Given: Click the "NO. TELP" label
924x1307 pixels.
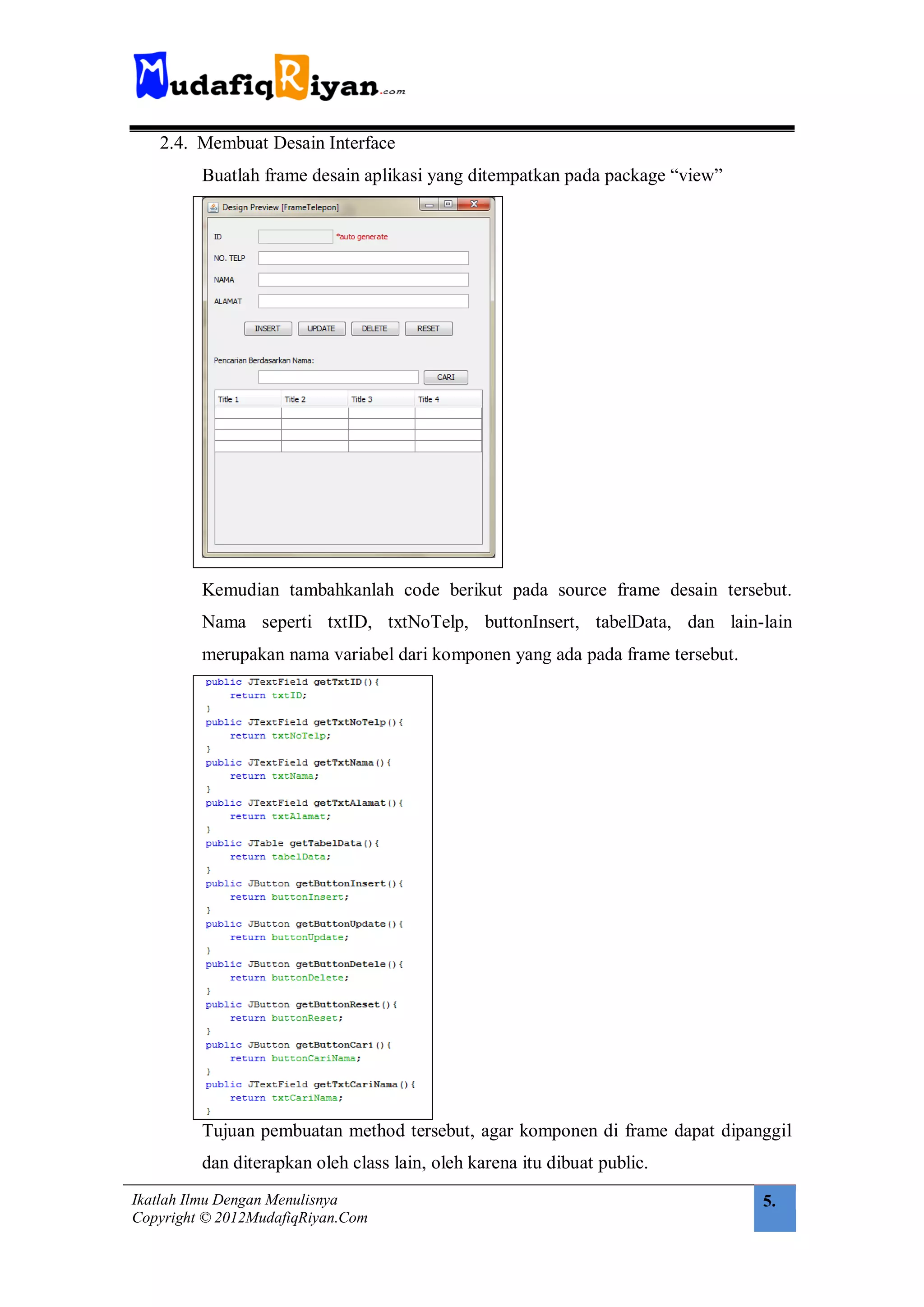Looking at the screenshot, I should point(230,259).
